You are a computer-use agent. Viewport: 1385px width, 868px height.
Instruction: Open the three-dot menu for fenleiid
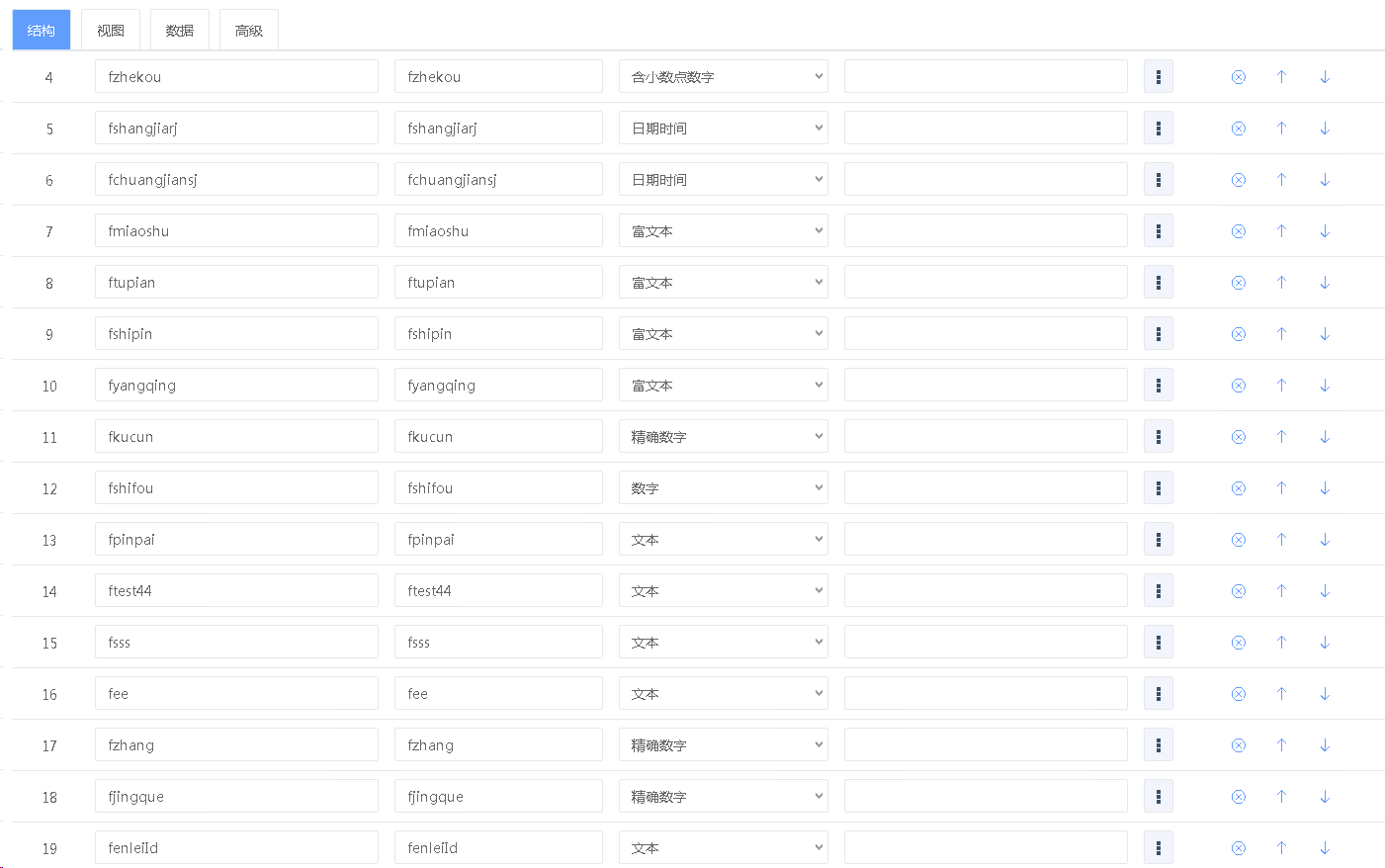[x=1158, y=848]
